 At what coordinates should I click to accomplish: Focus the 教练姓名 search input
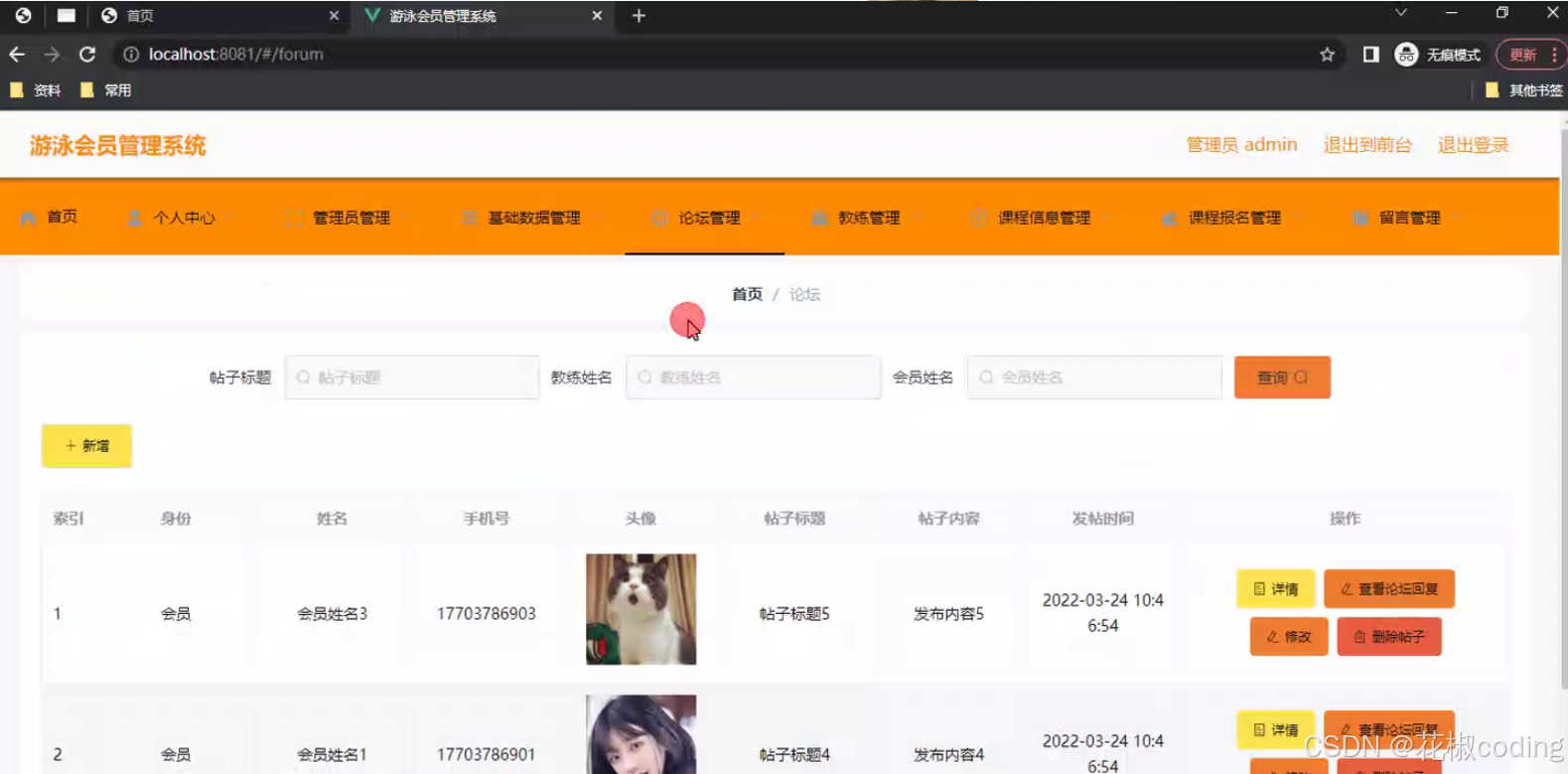[x=753, y=378]
